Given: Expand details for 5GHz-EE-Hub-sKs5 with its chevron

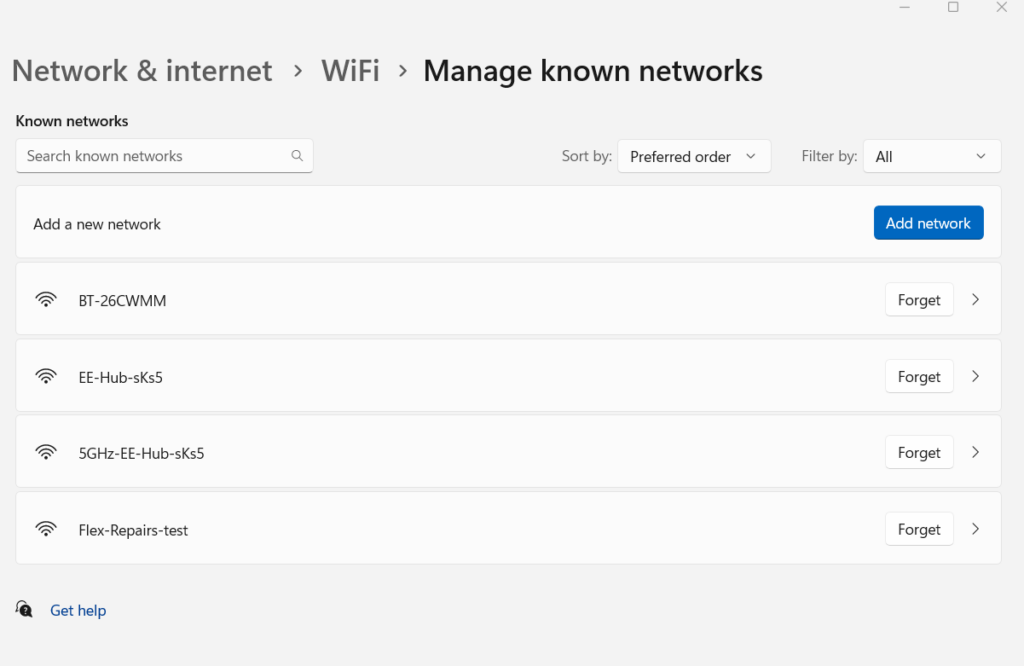Looking at the screenshot, I should (x=975, y=452).
